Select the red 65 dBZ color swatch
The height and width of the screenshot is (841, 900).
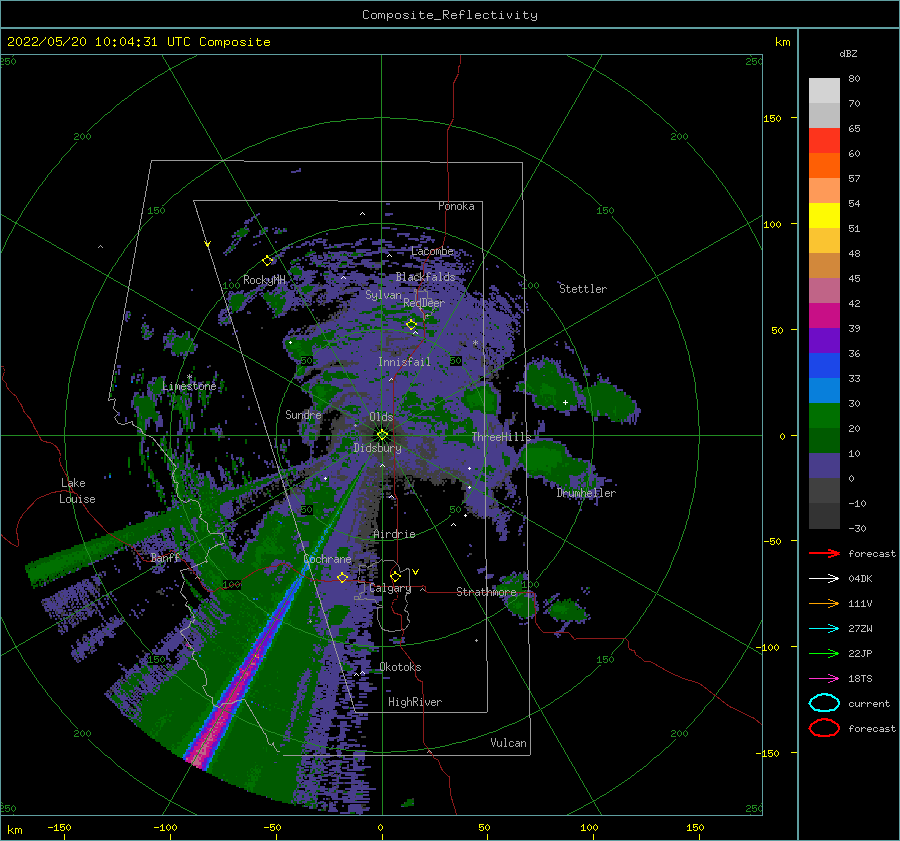[x=824, y=140]
